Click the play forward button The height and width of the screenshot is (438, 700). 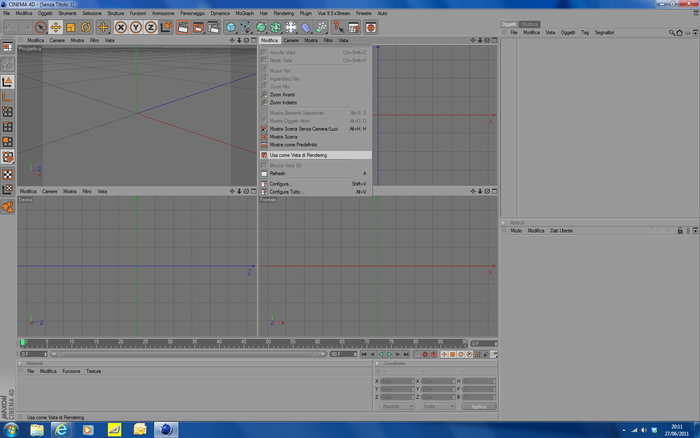[x=389, y=355]
